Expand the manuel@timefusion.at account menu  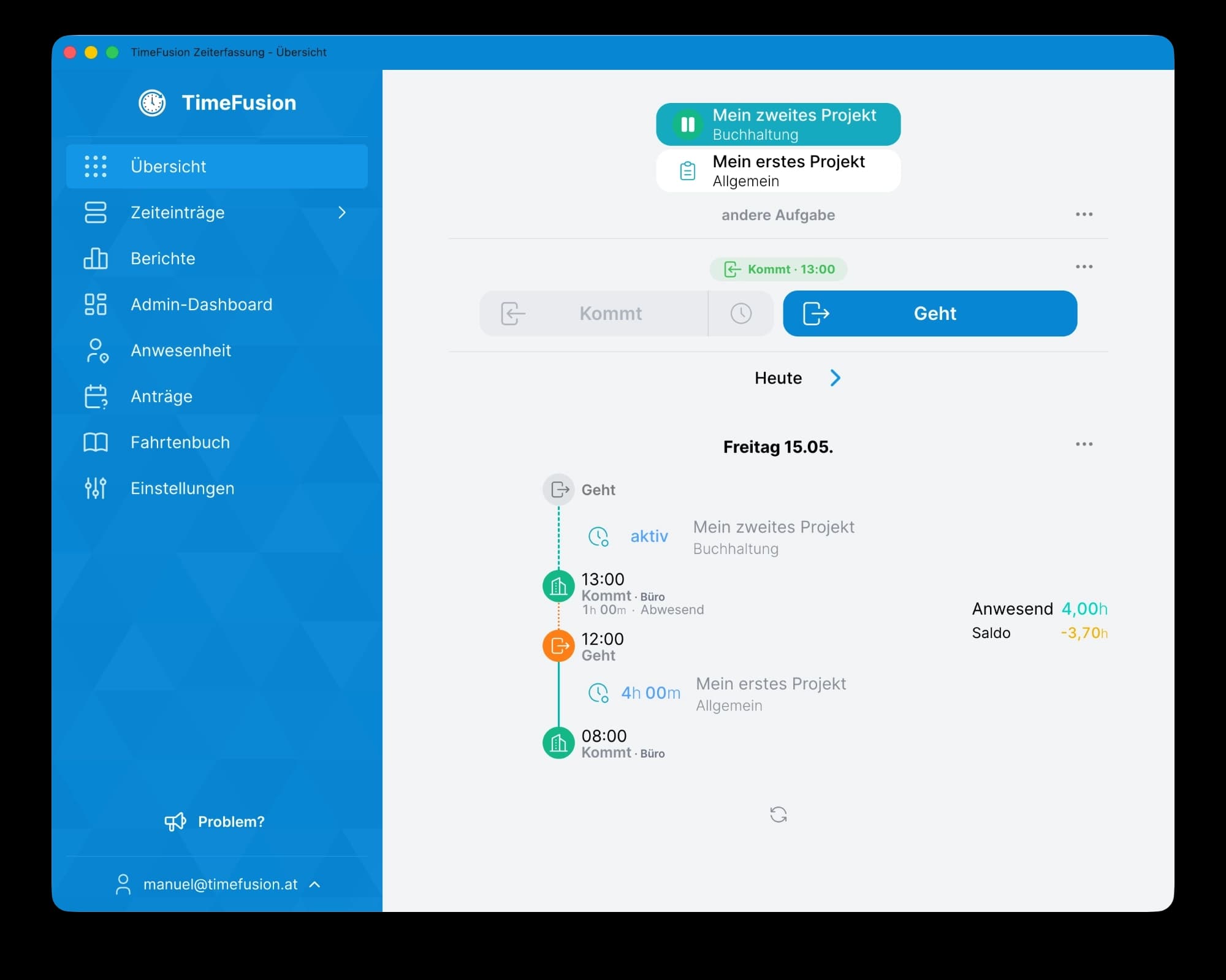(218, 884)
